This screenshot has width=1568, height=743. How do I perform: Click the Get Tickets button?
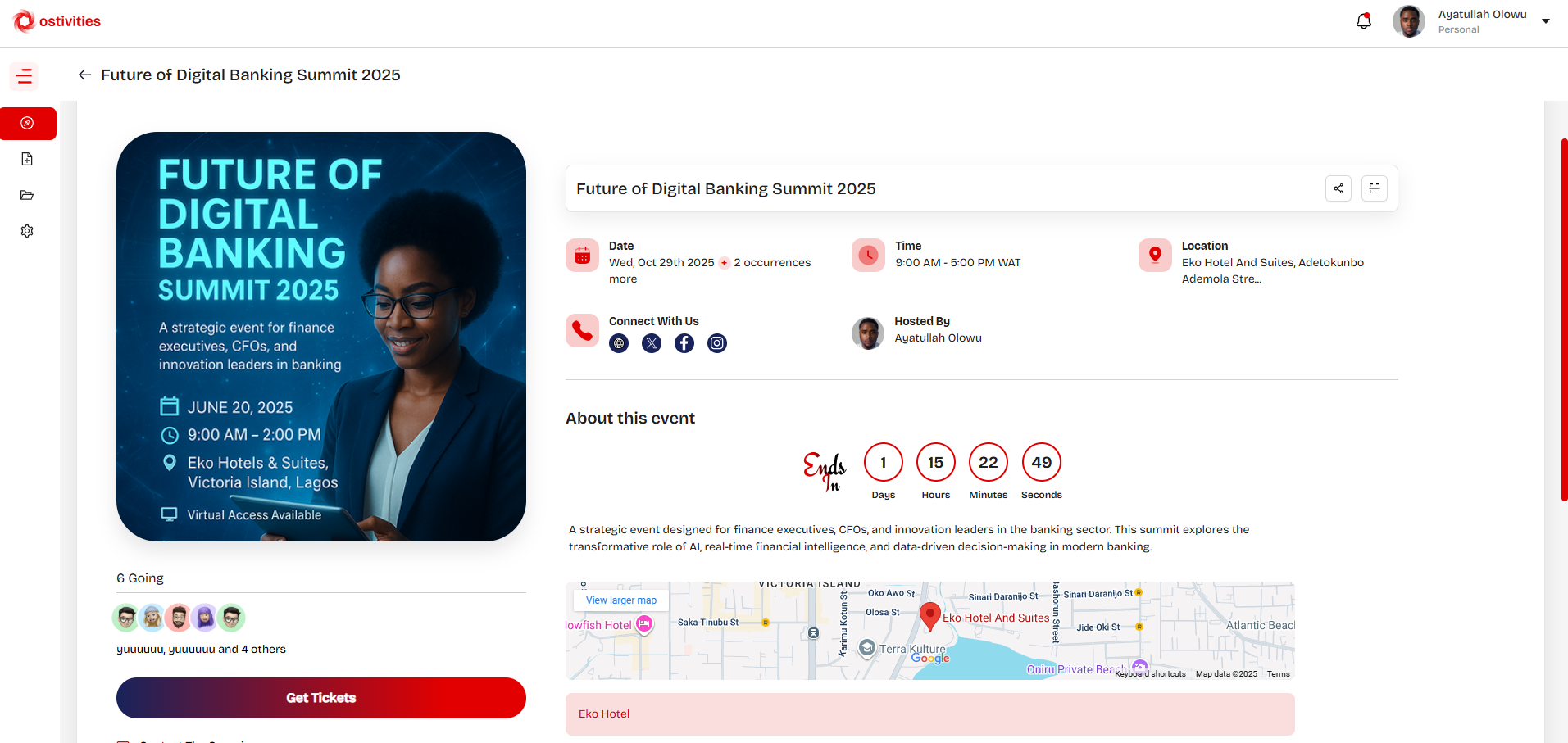(321, 698)
